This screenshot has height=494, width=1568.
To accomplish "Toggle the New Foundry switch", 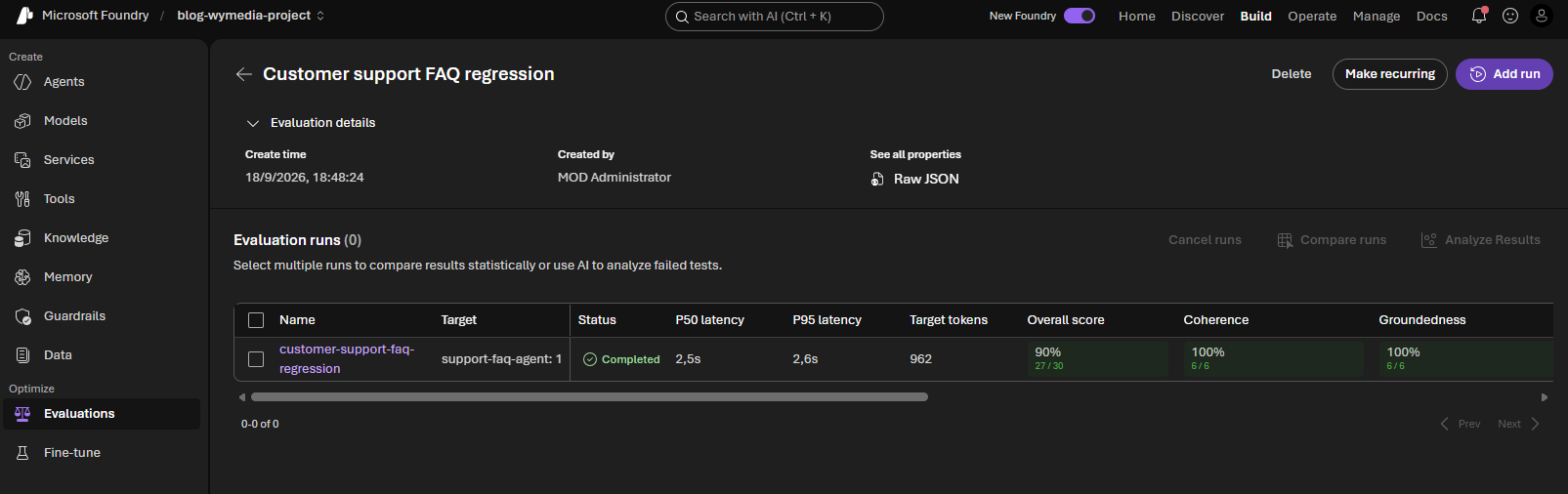I will (x=1080, y=16).
